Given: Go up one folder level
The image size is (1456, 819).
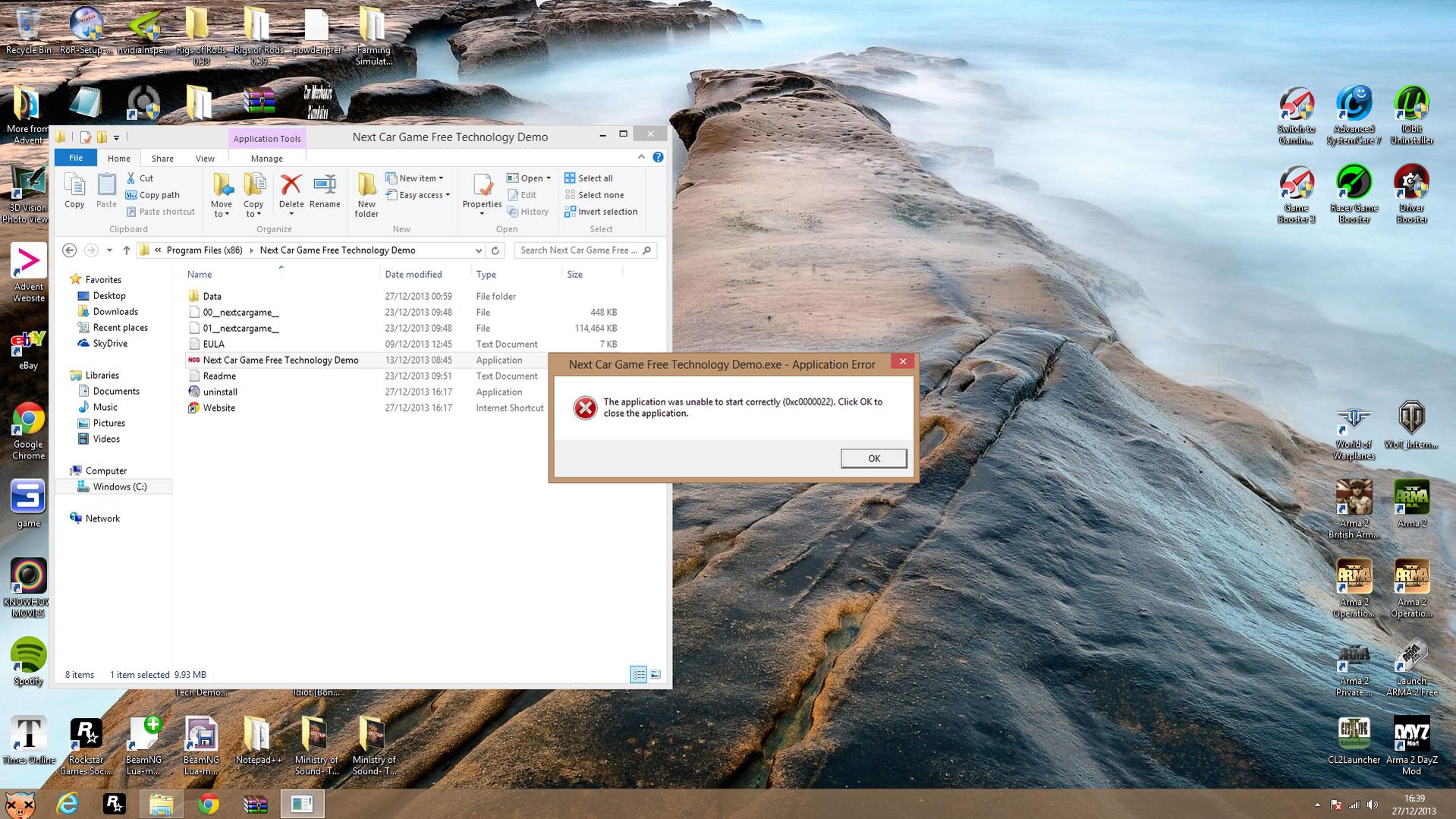Looking at the screenshot, I should [x=126, y=250].
